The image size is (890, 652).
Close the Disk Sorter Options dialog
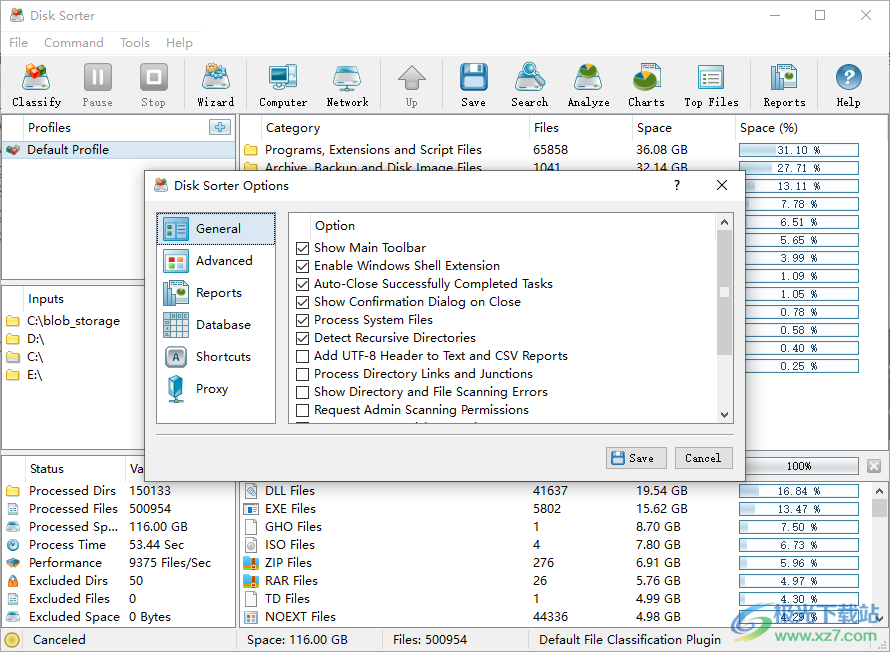(721, 186)
